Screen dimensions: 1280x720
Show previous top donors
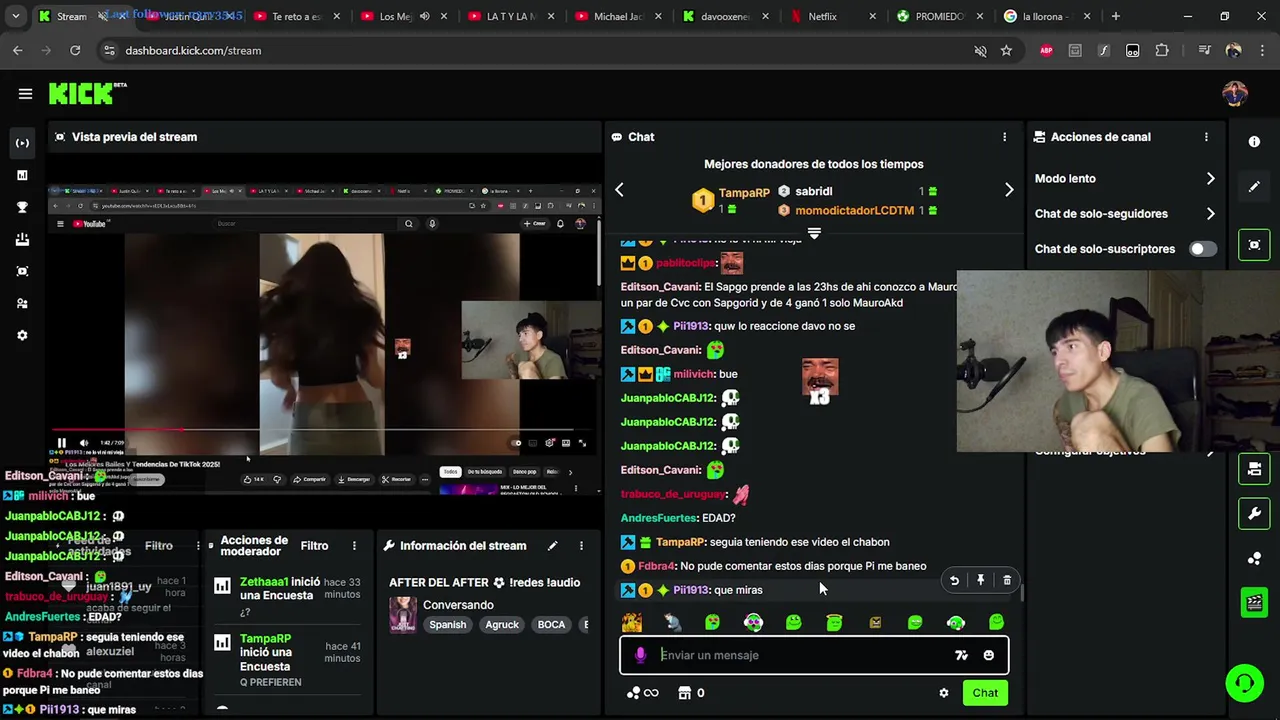[x=619, y=191]
